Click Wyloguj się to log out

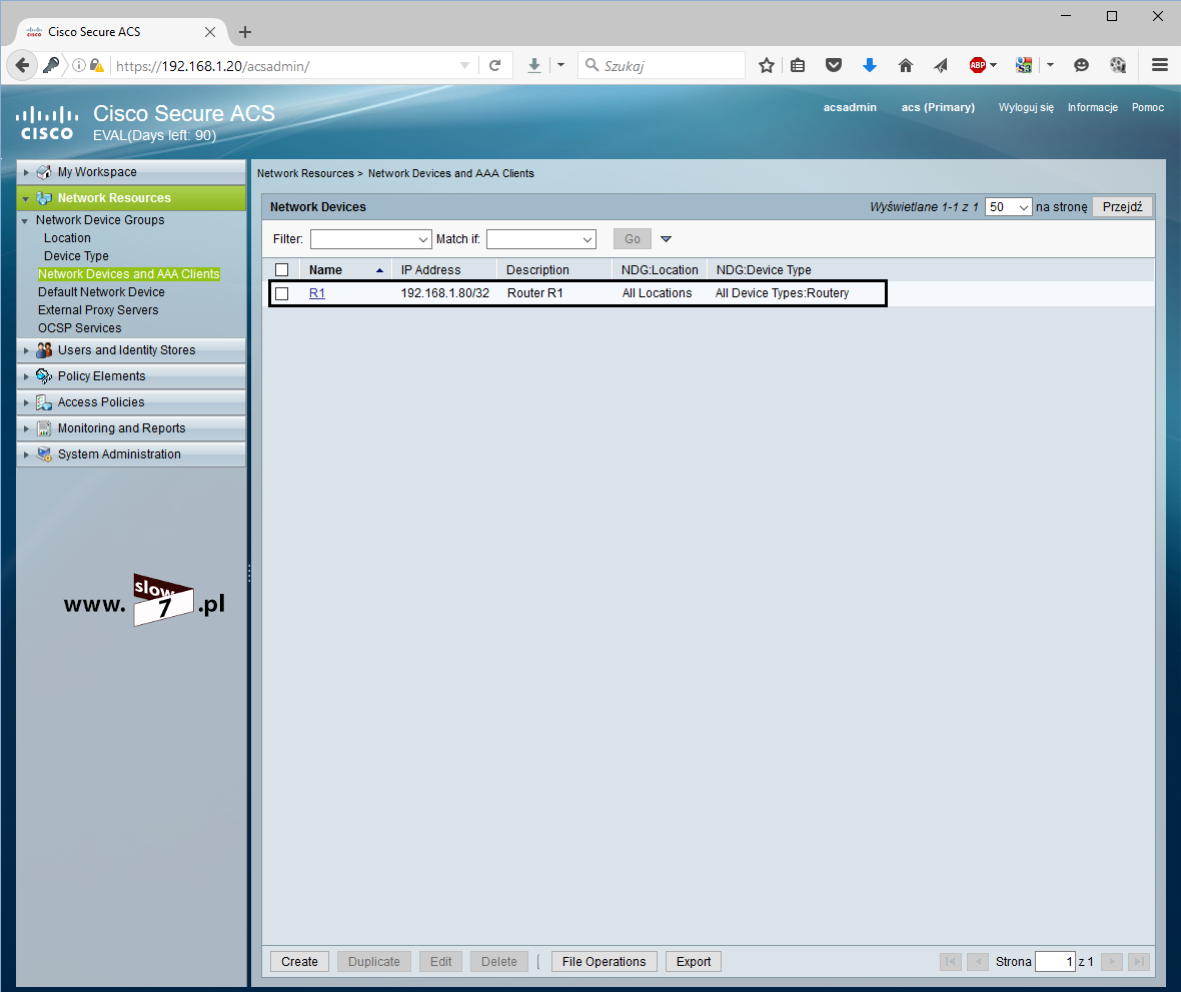coord(1026,108)
